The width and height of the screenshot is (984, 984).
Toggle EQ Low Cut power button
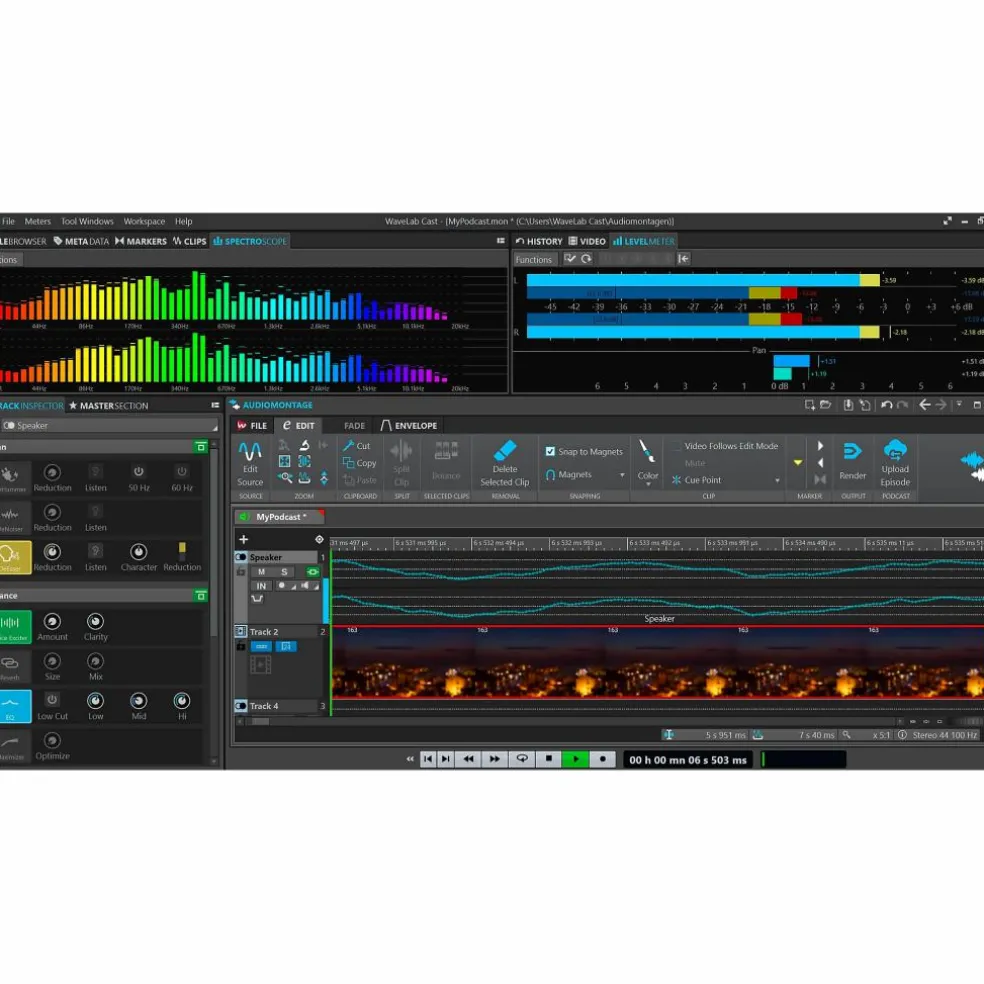pos(52,700)
